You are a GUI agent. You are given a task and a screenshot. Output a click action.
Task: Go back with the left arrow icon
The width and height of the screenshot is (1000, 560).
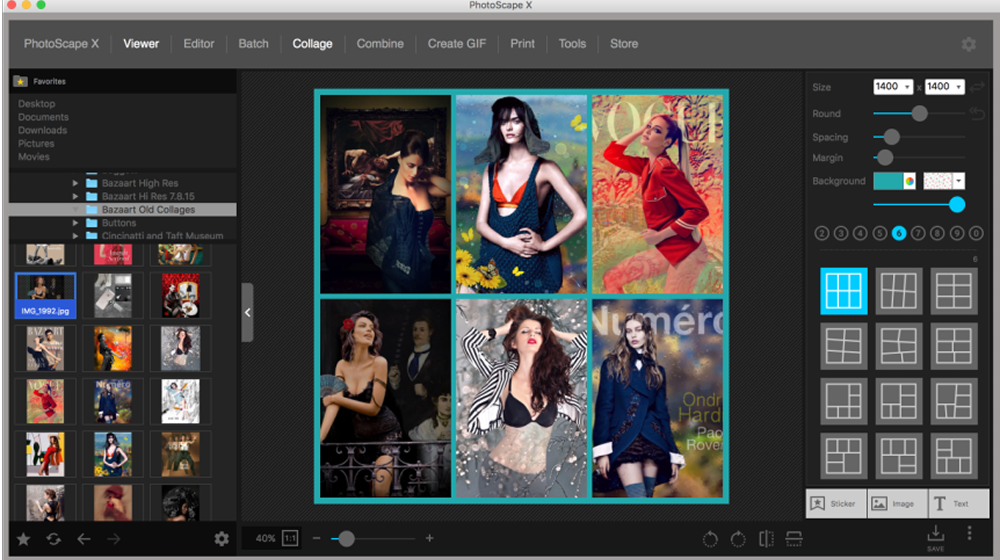click(x=84, y=539)
